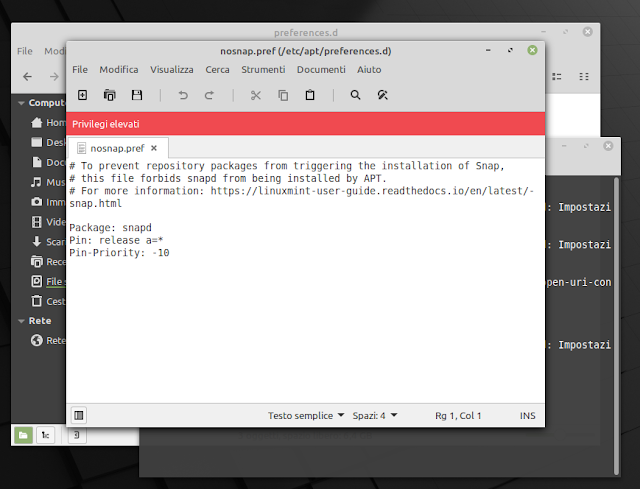
Task: Minimize the nosnap.pref editor window
Action: point(488,50)
